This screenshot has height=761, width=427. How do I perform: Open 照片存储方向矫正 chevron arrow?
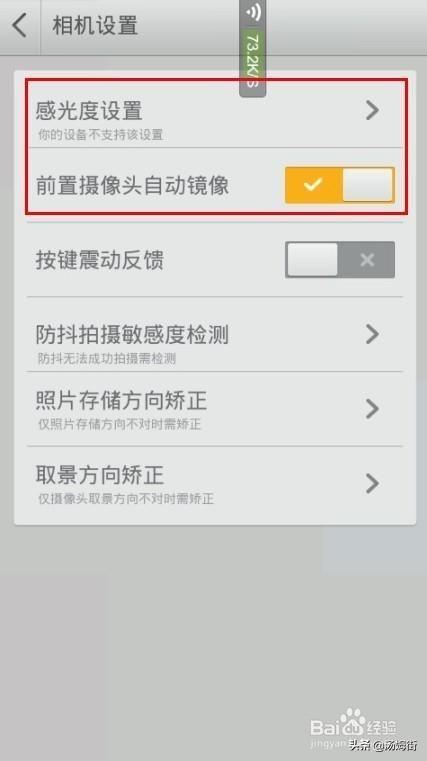(x=372, y=409)
